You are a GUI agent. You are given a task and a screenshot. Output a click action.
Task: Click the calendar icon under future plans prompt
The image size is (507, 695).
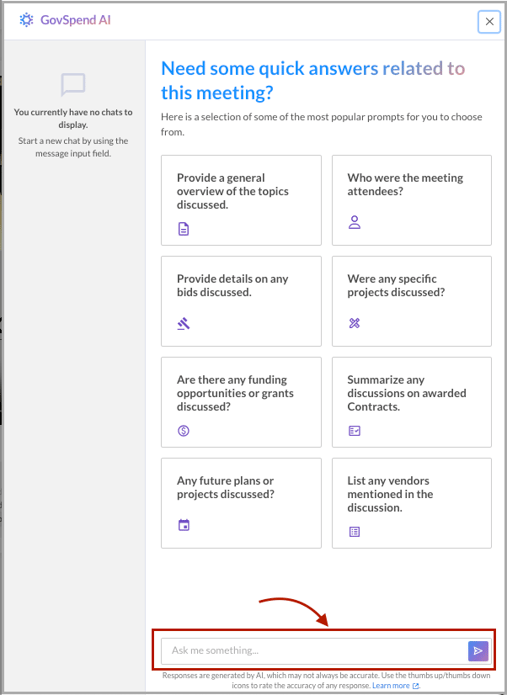point(183,525)
